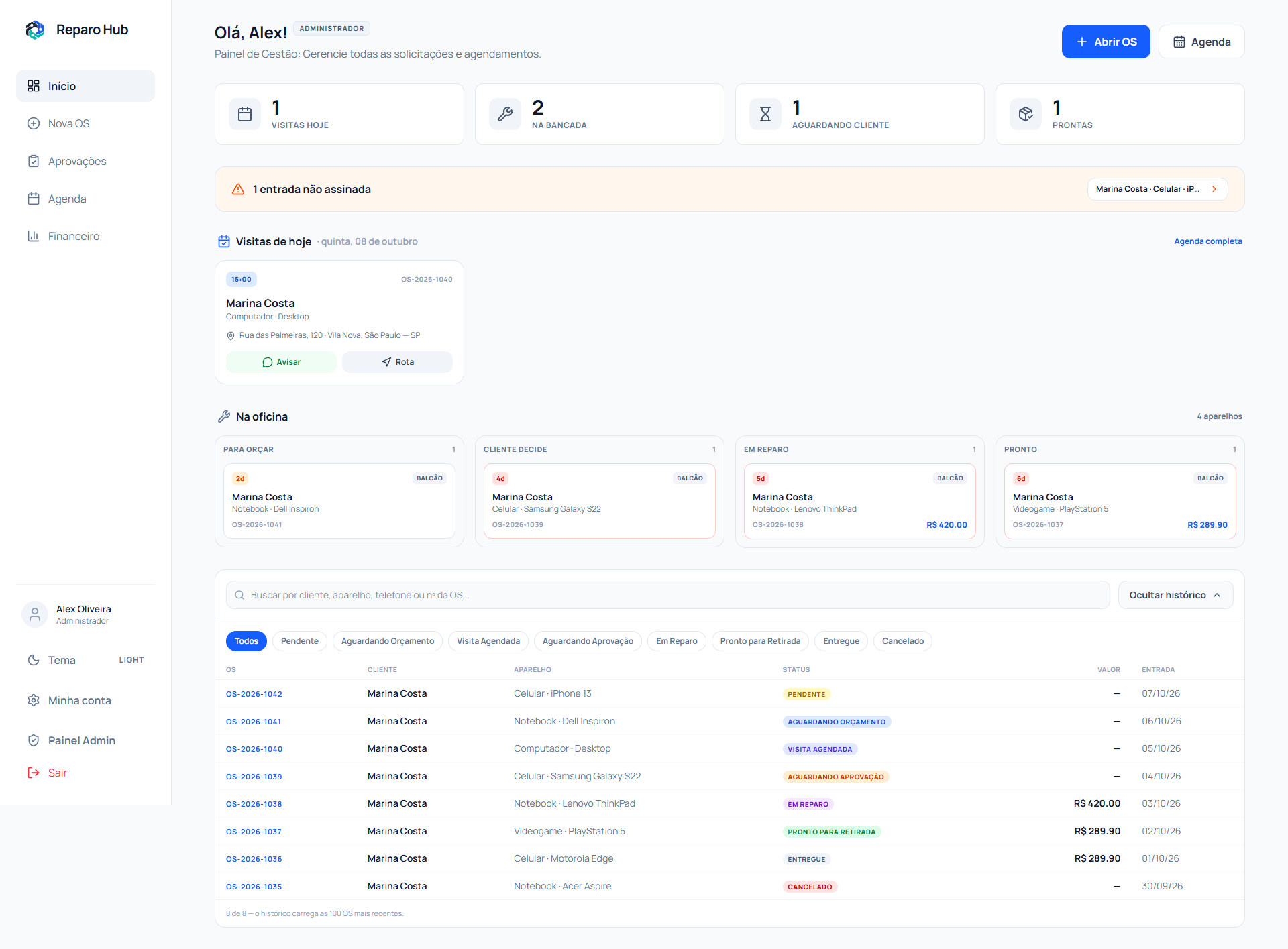This screenshot has width=1288, height=949.
Task: Click the search field for OS lookup
Action: [668, 595]
